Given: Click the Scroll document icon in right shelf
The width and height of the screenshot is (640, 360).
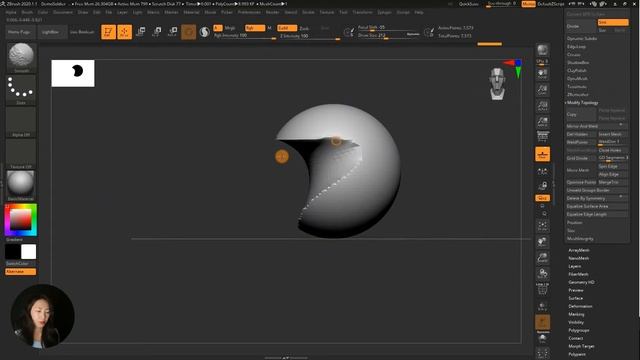Looking at the screenshot, I should click(542, 74).
